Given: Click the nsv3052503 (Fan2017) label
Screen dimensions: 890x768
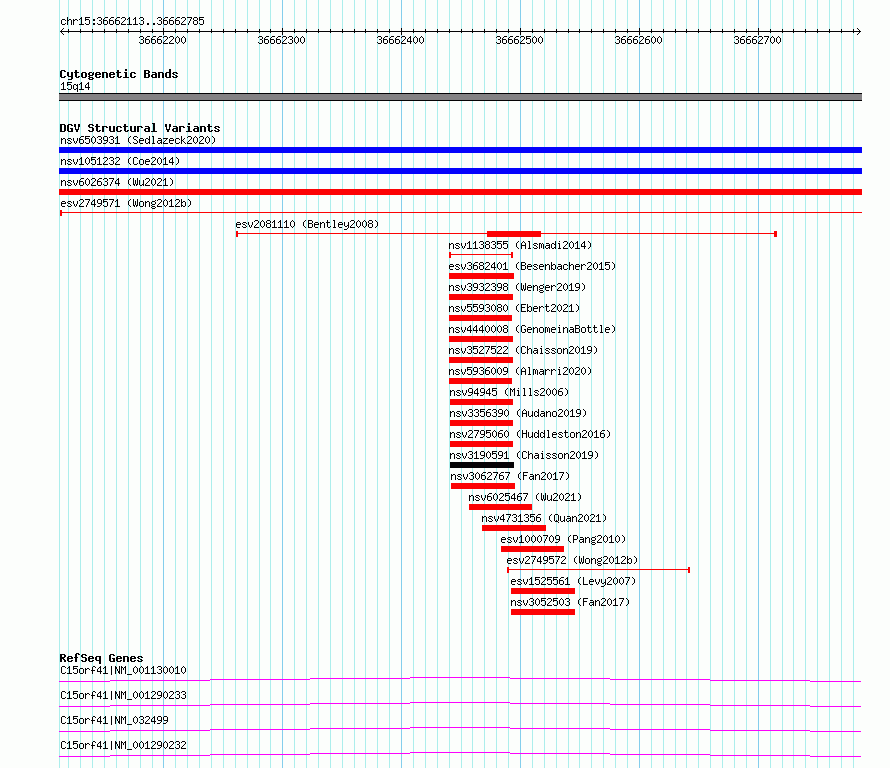Looking at the screenshot, I should click(x=570, y=602).
